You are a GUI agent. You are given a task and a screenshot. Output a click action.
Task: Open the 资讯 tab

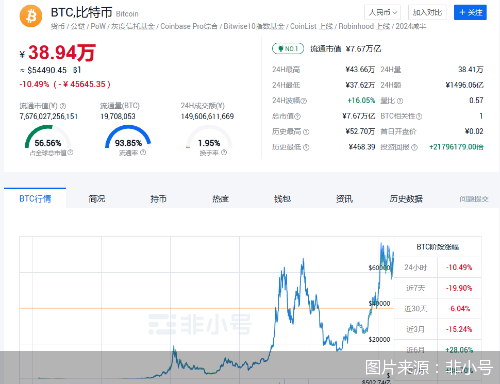pos(344,199)
